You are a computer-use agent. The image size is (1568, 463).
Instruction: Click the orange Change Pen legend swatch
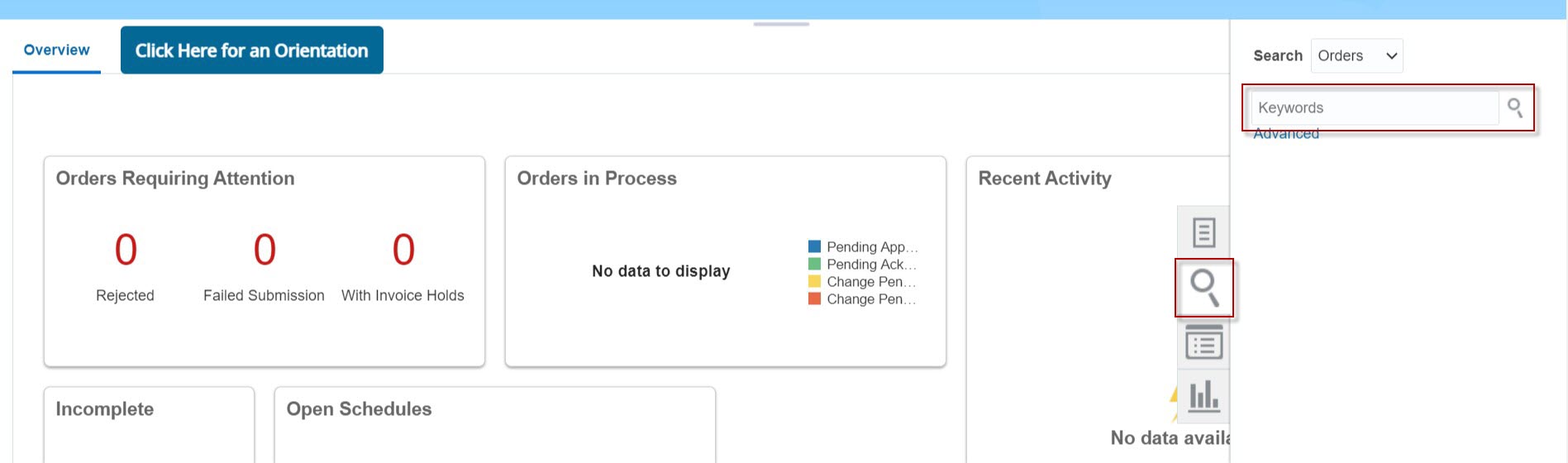click(x=814, y=299)
